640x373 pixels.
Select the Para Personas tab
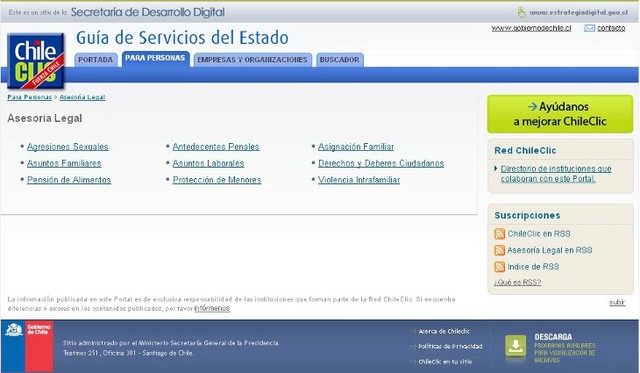click(x=155, y=58)
